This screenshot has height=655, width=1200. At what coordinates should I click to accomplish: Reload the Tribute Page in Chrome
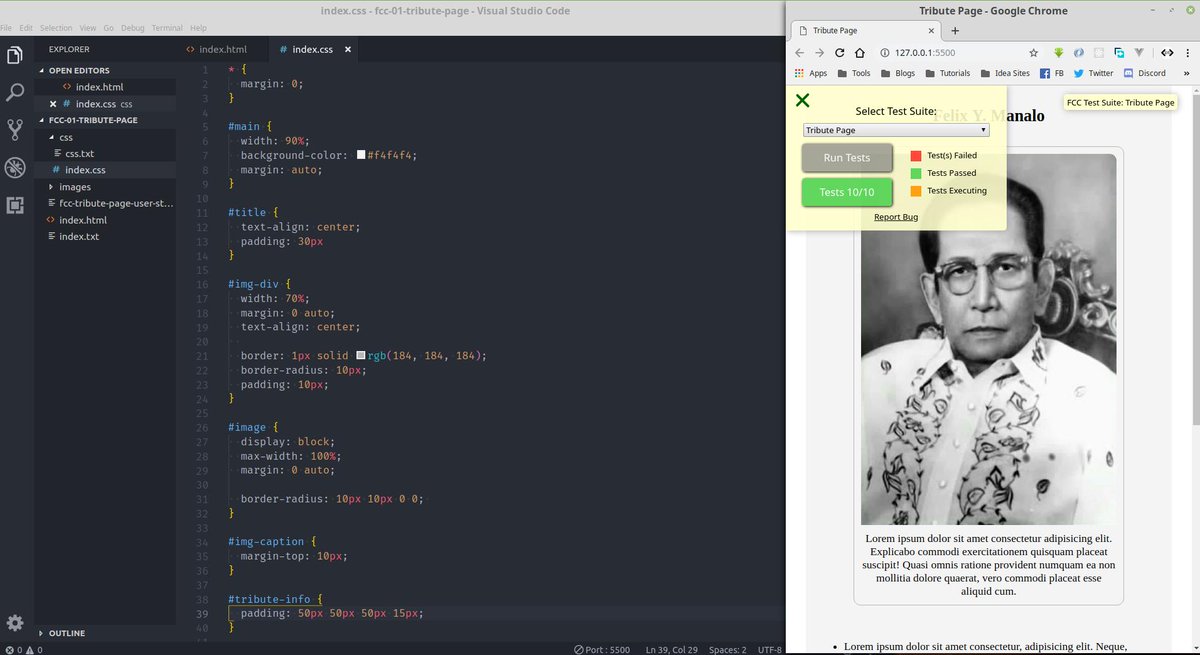click(840, 53)
